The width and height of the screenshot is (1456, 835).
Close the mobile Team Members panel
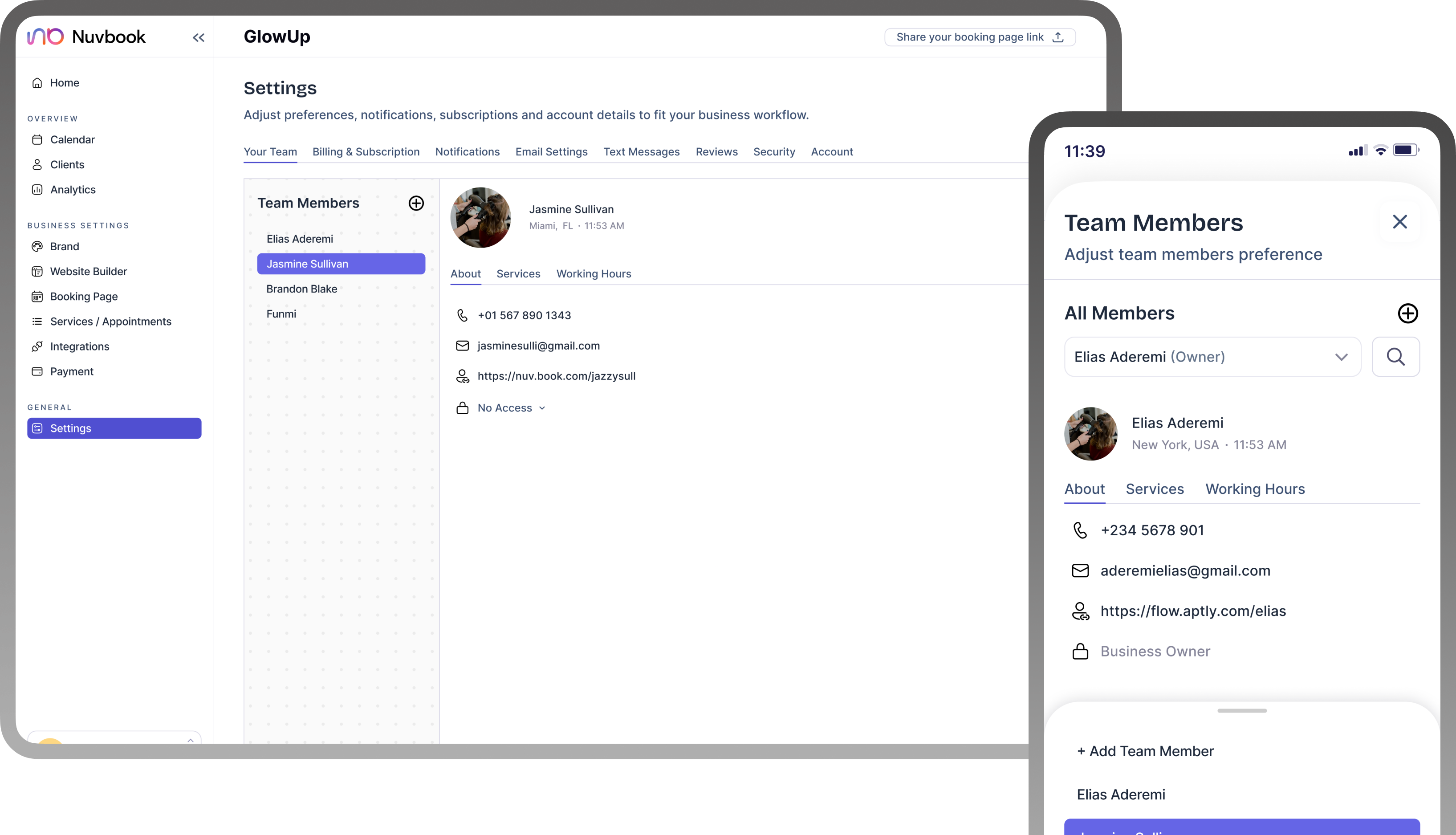click(1400, 222)
